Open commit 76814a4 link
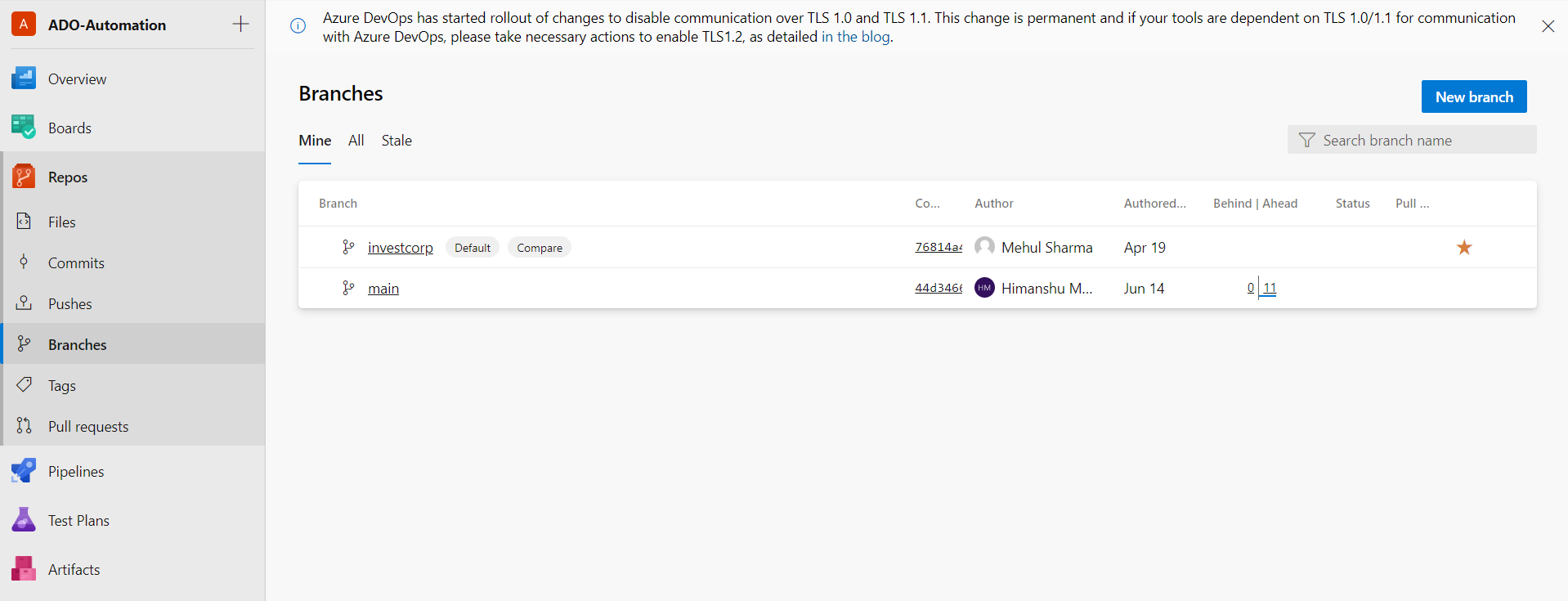This screenshot has width=1568, height=601. [x=939, y=247]
